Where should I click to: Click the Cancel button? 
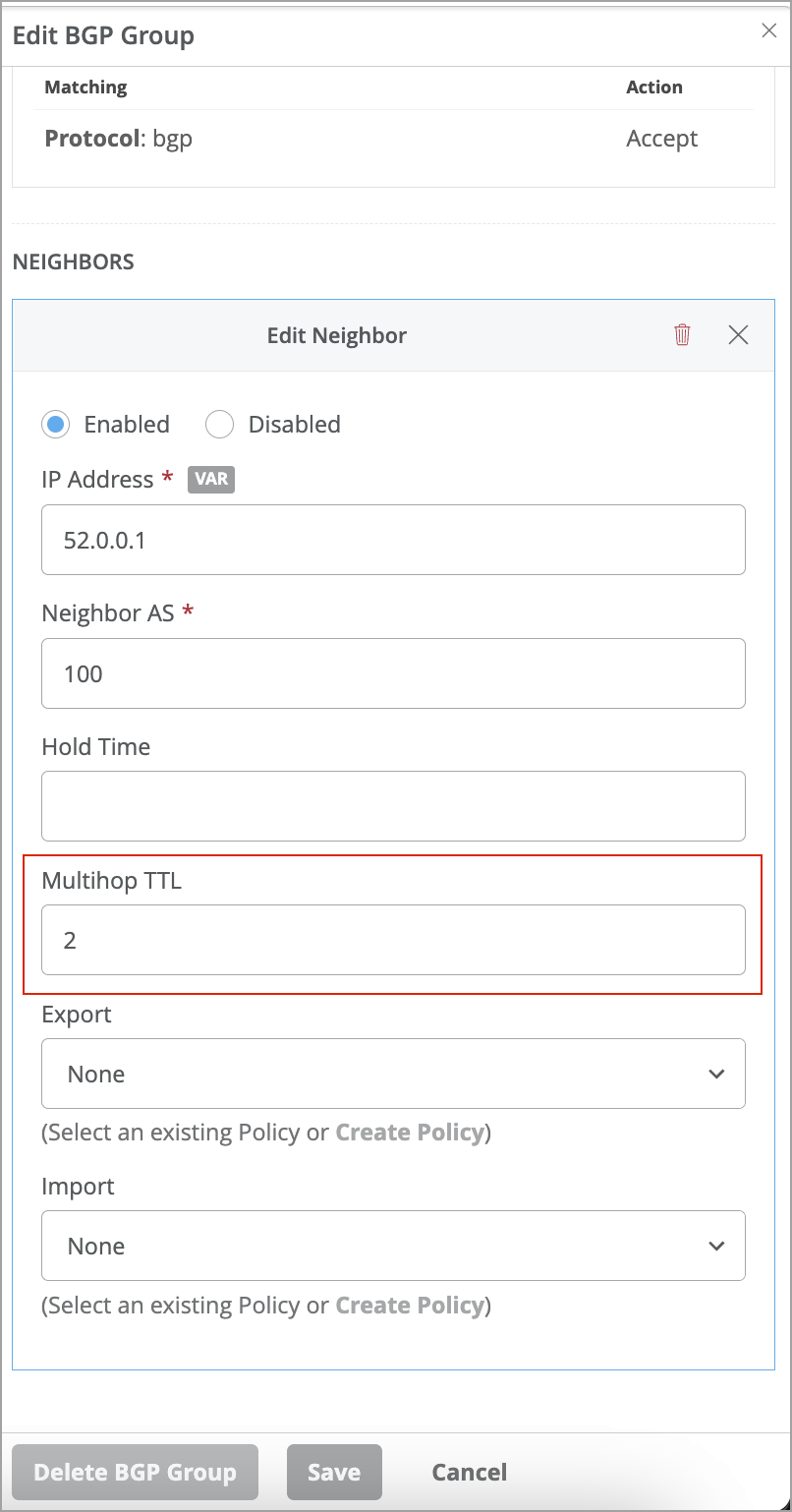(470, 1472)
